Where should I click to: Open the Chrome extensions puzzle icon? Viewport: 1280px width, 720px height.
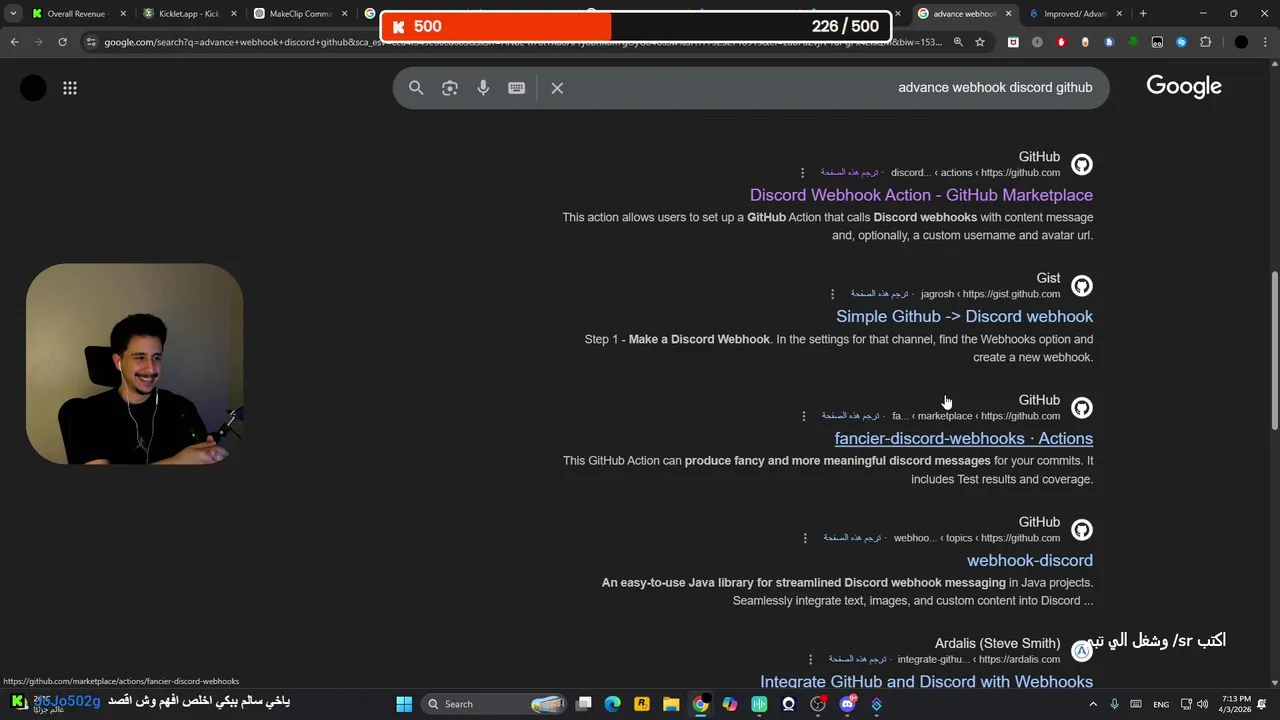pos(1205,42)
